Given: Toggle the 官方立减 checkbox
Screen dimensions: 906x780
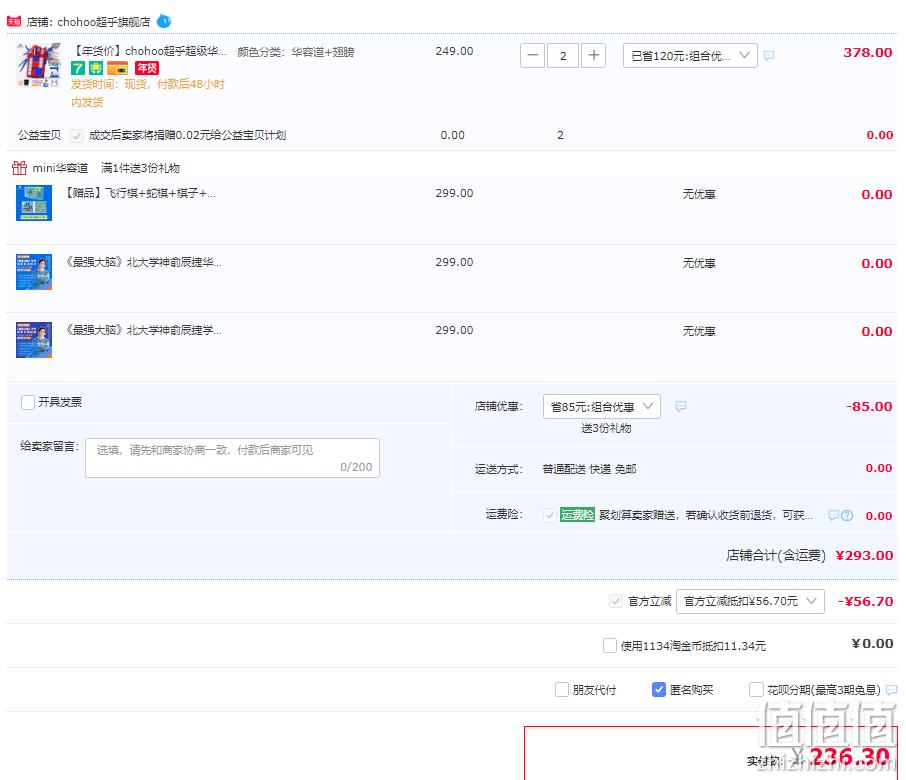Looking at the screenshot, I should click(x=616, y=601).
